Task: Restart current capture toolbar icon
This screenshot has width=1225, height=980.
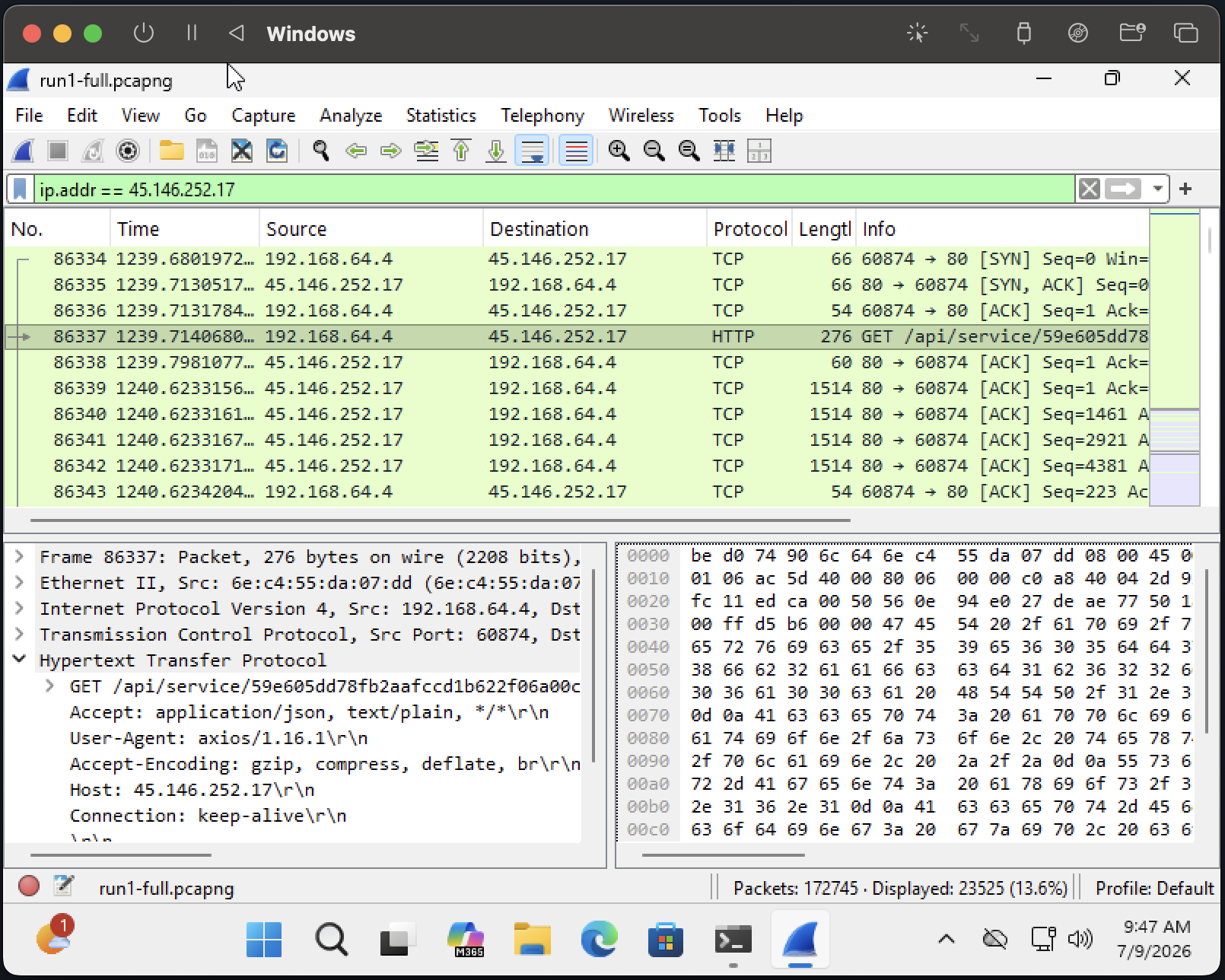Action: tap(93, 151)
